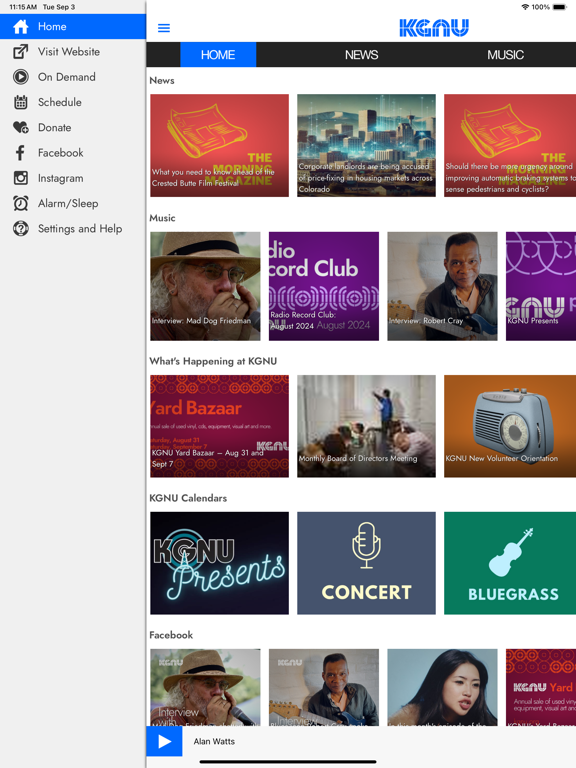Viewport: 576px width, 768px height.
Task: Click the KGNU Calendars heading
Action: tap(188, 498)
